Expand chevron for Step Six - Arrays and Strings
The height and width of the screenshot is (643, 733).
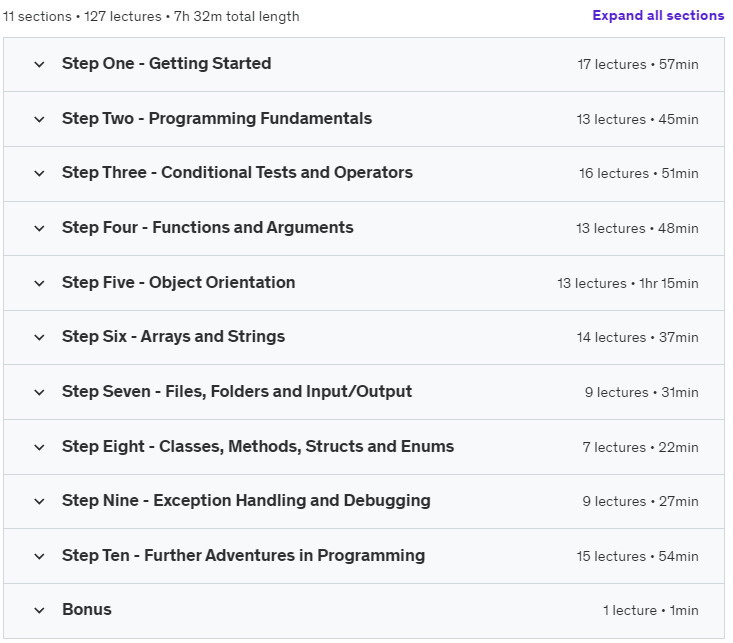click(40, 338)
